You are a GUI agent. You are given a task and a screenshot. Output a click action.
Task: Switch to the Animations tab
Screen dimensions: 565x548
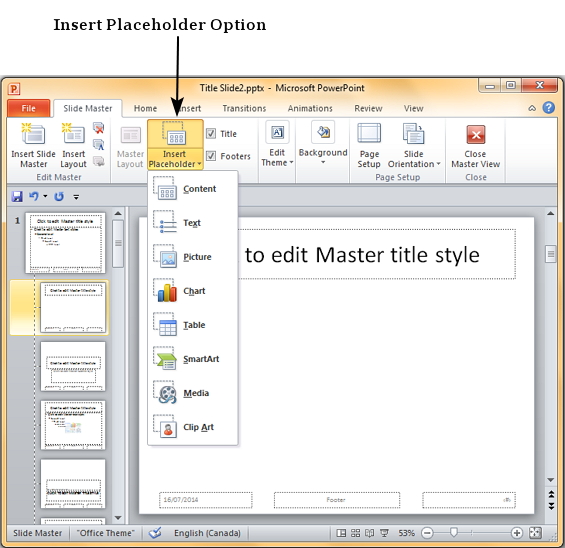pos(310,108)
